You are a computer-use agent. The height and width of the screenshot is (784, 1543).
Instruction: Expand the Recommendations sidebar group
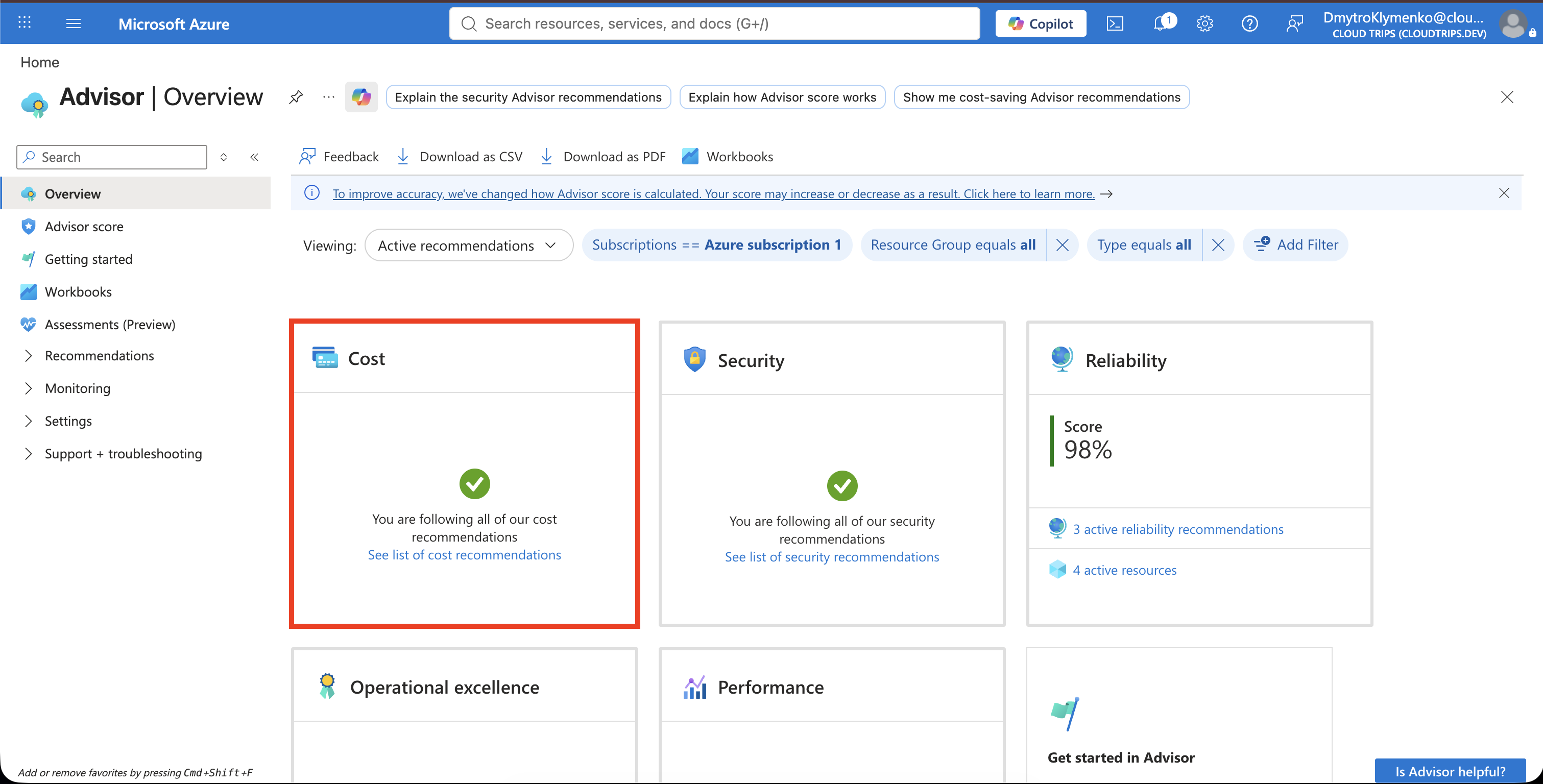pos(28,356)
